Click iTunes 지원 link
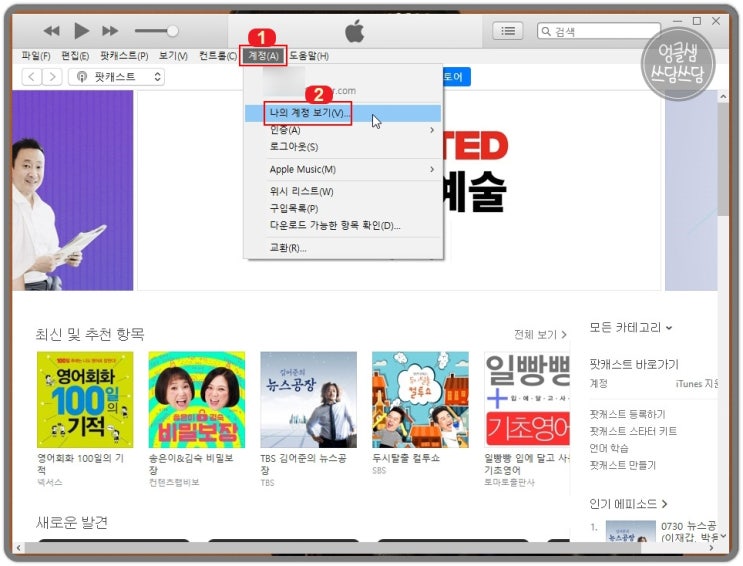 tap(696, 384)
